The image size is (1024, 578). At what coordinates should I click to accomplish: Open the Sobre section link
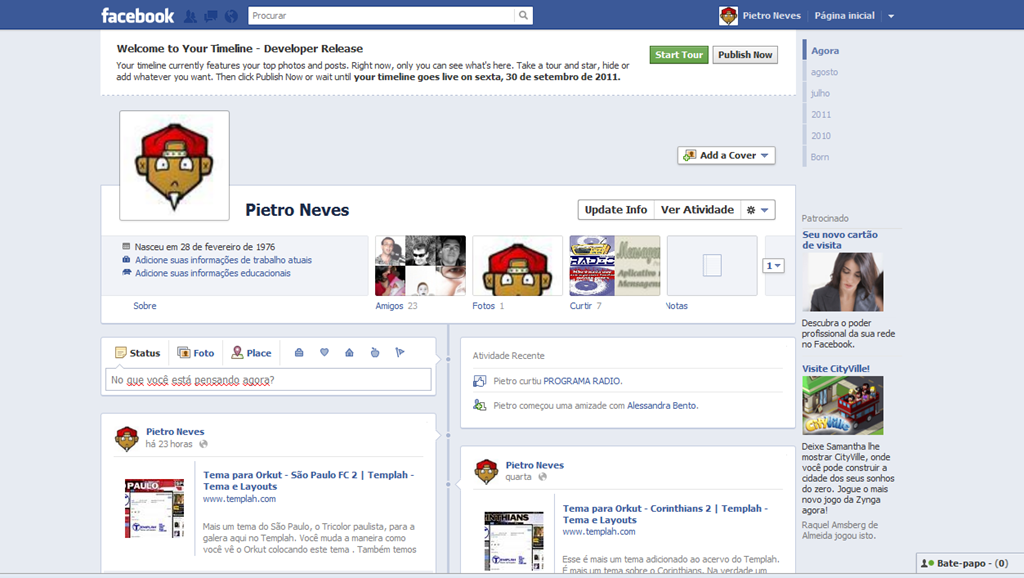point(144,306)
